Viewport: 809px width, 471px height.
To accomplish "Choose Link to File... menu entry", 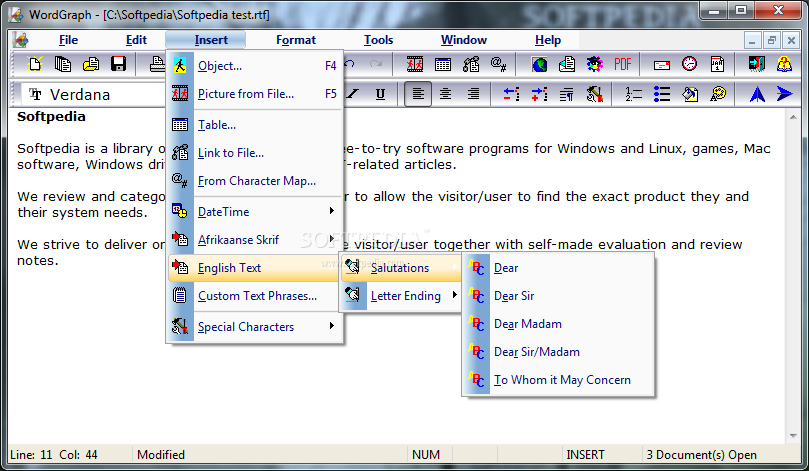I will click(x=255, y=153).
